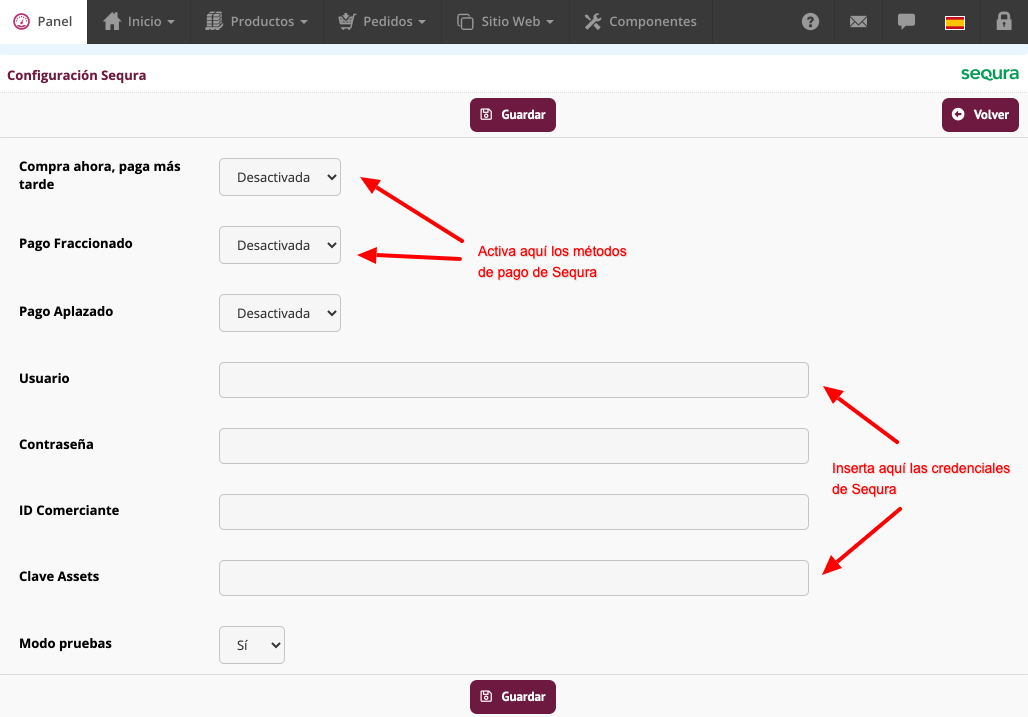Screen dimensions: 1028x717
Task: Open the Sitio Web menu
Action: point(505,22)
